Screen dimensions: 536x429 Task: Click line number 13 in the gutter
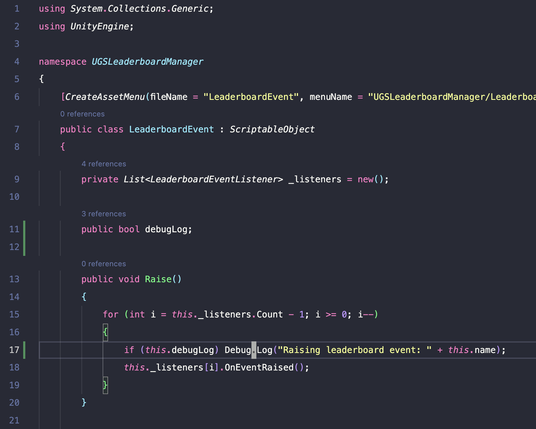click(x=14, y=279)
